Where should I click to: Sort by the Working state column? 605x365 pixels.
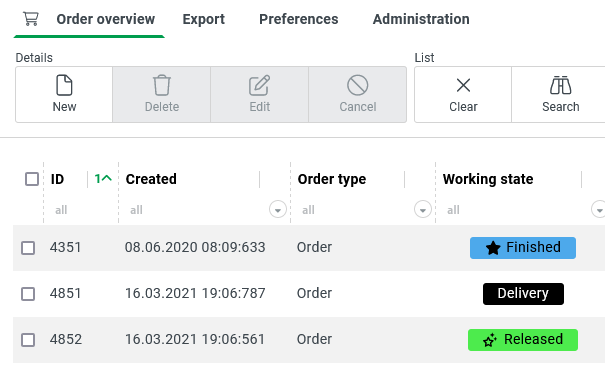[488, 179]
